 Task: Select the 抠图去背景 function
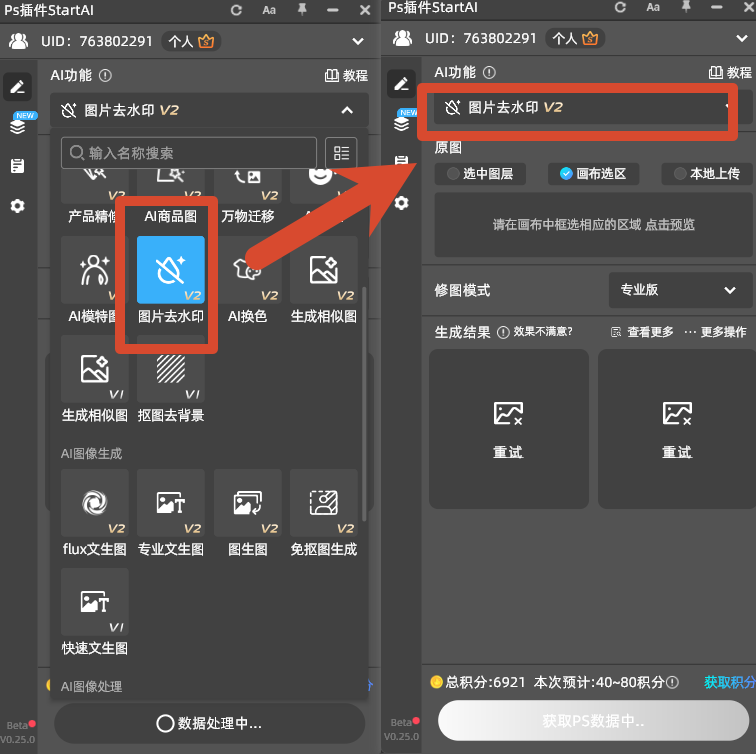pos(171,379)
